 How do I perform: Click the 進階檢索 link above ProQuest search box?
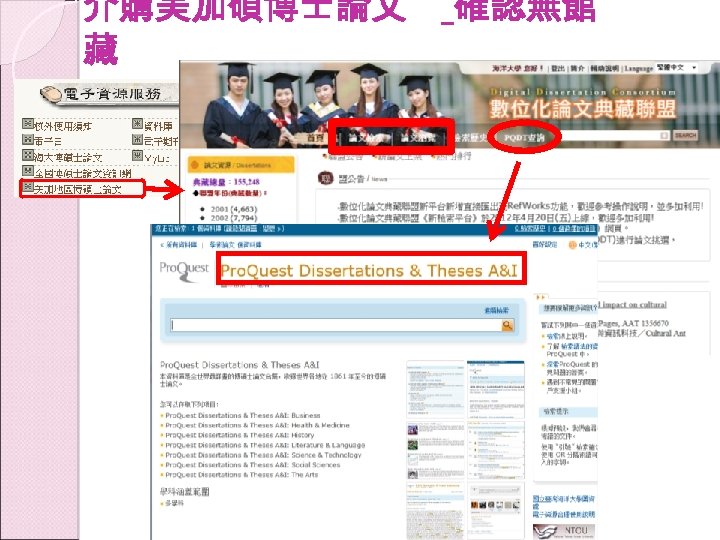click(x=496, y=310)
